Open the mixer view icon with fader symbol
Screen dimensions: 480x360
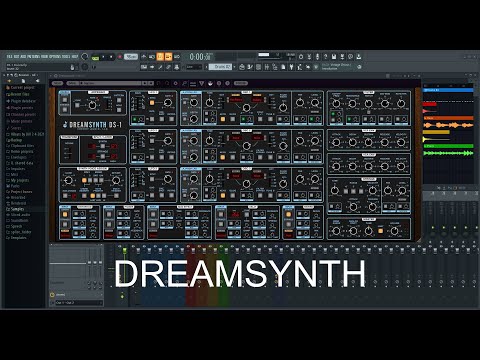(267, 67)
